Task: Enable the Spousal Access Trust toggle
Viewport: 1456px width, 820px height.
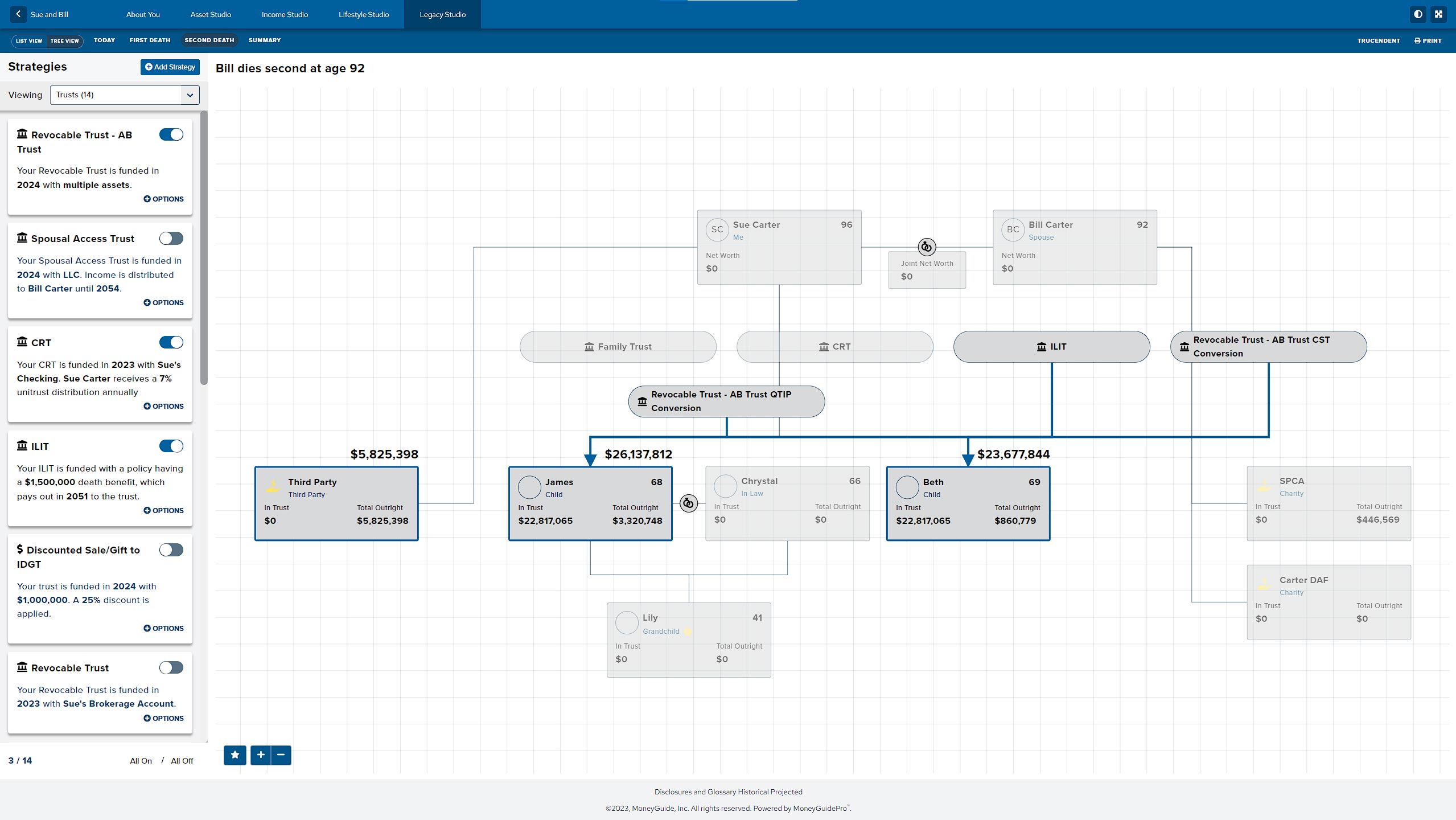Action: click(171, 239)
